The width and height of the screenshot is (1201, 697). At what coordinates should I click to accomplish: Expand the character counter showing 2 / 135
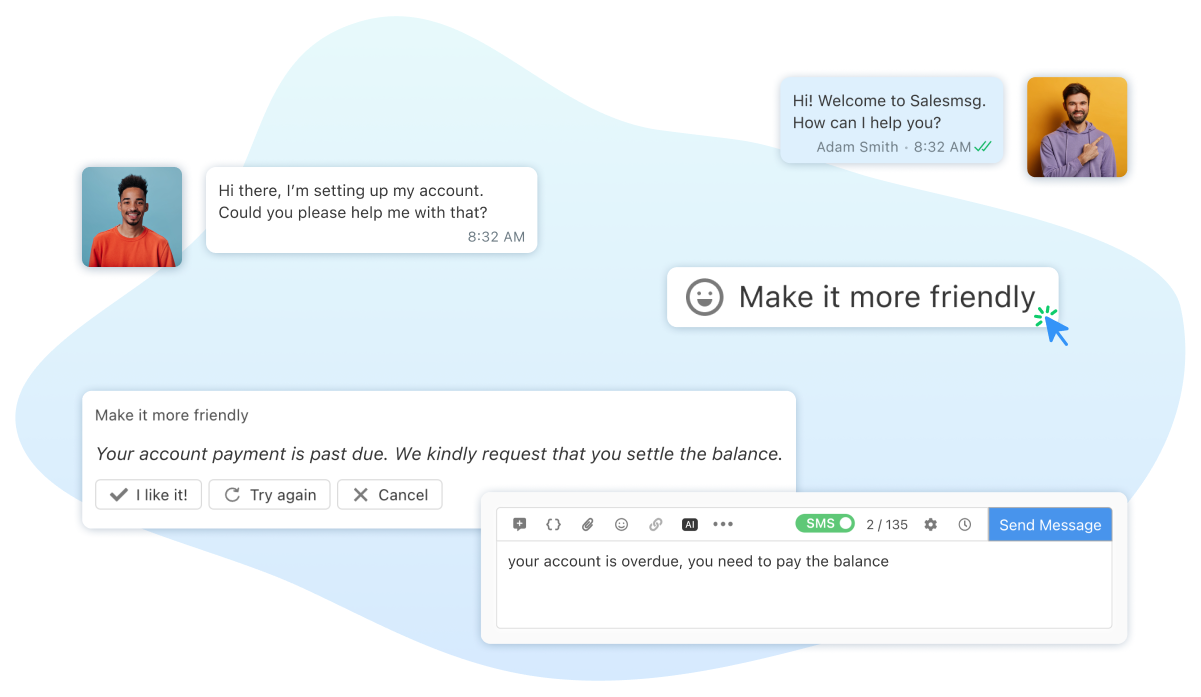click(887, 524)
